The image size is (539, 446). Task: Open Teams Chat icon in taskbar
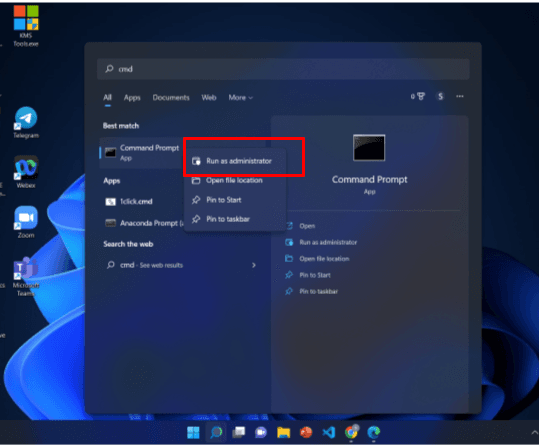click(x=261, y=432)
